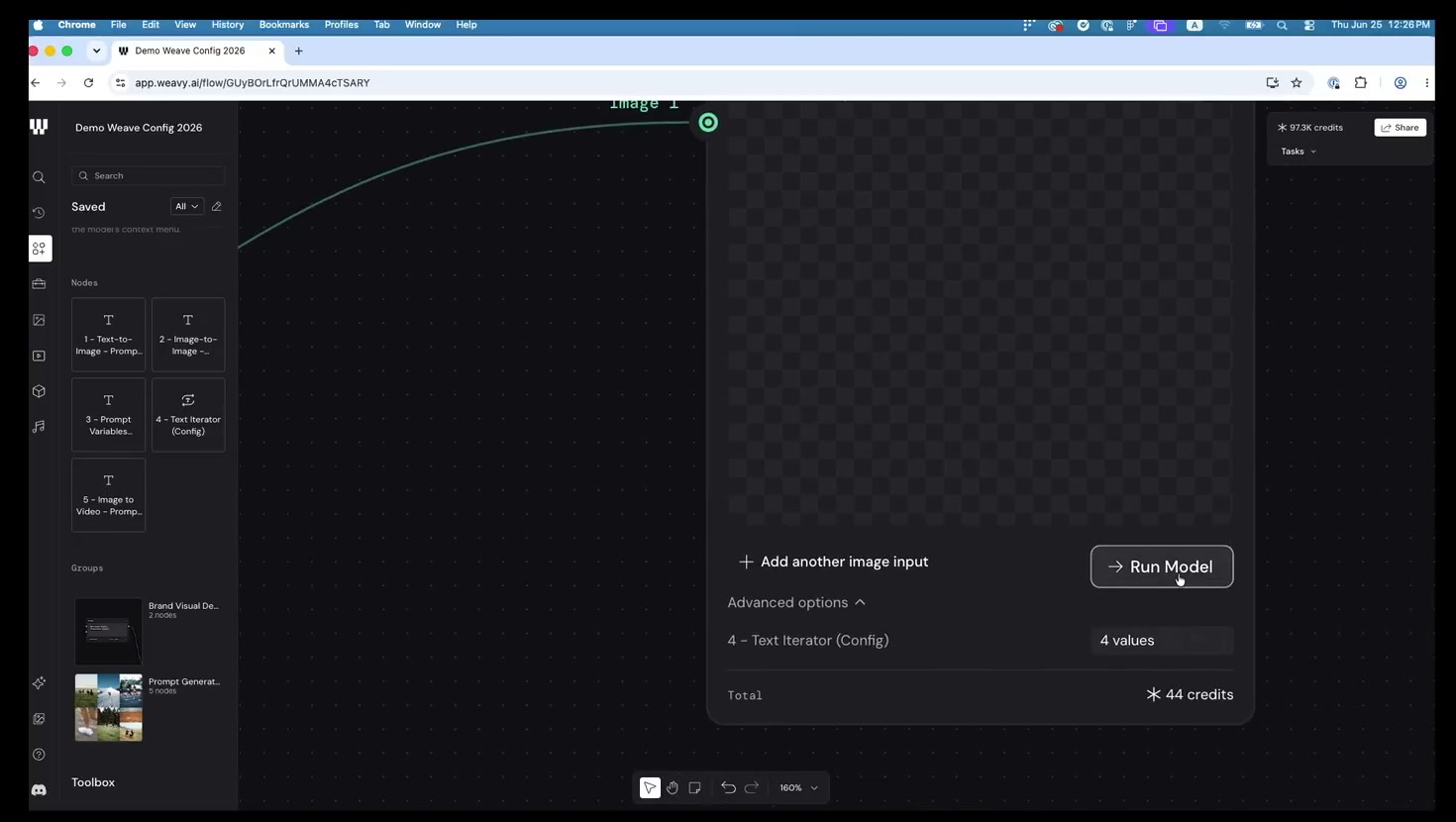Screen dimensions: 1456x822
Task: Open the View menu
Action: pos(185,25)
